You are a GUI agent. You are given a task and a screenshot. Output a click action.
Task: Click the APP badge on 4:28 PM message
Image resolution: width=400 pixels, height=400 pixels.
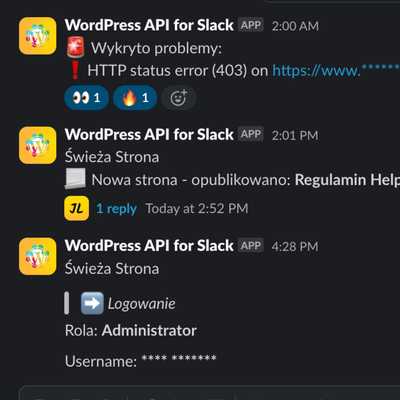[251, 246]
